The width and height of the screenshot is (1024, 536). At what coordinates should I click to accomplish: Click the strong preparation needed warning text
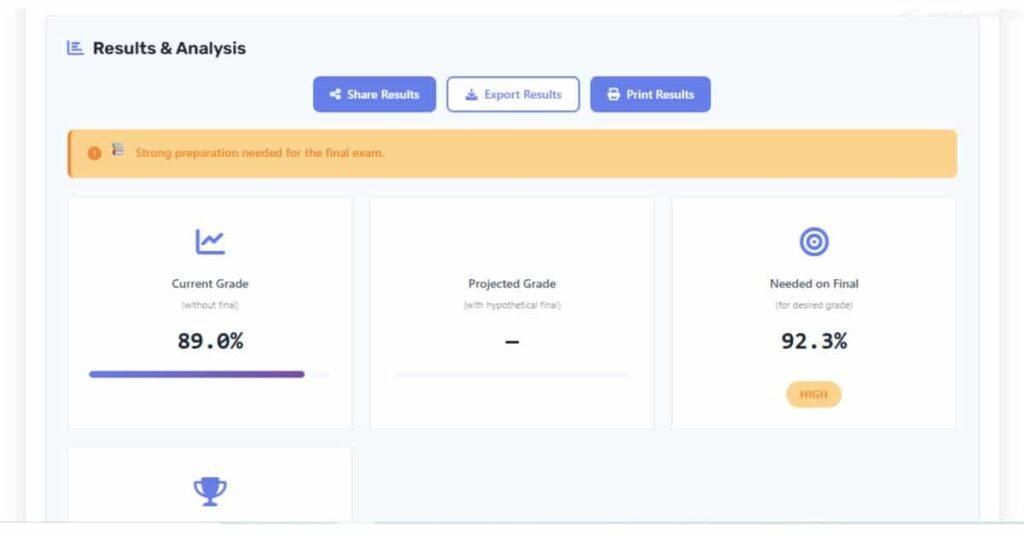(x=260, y=153)
